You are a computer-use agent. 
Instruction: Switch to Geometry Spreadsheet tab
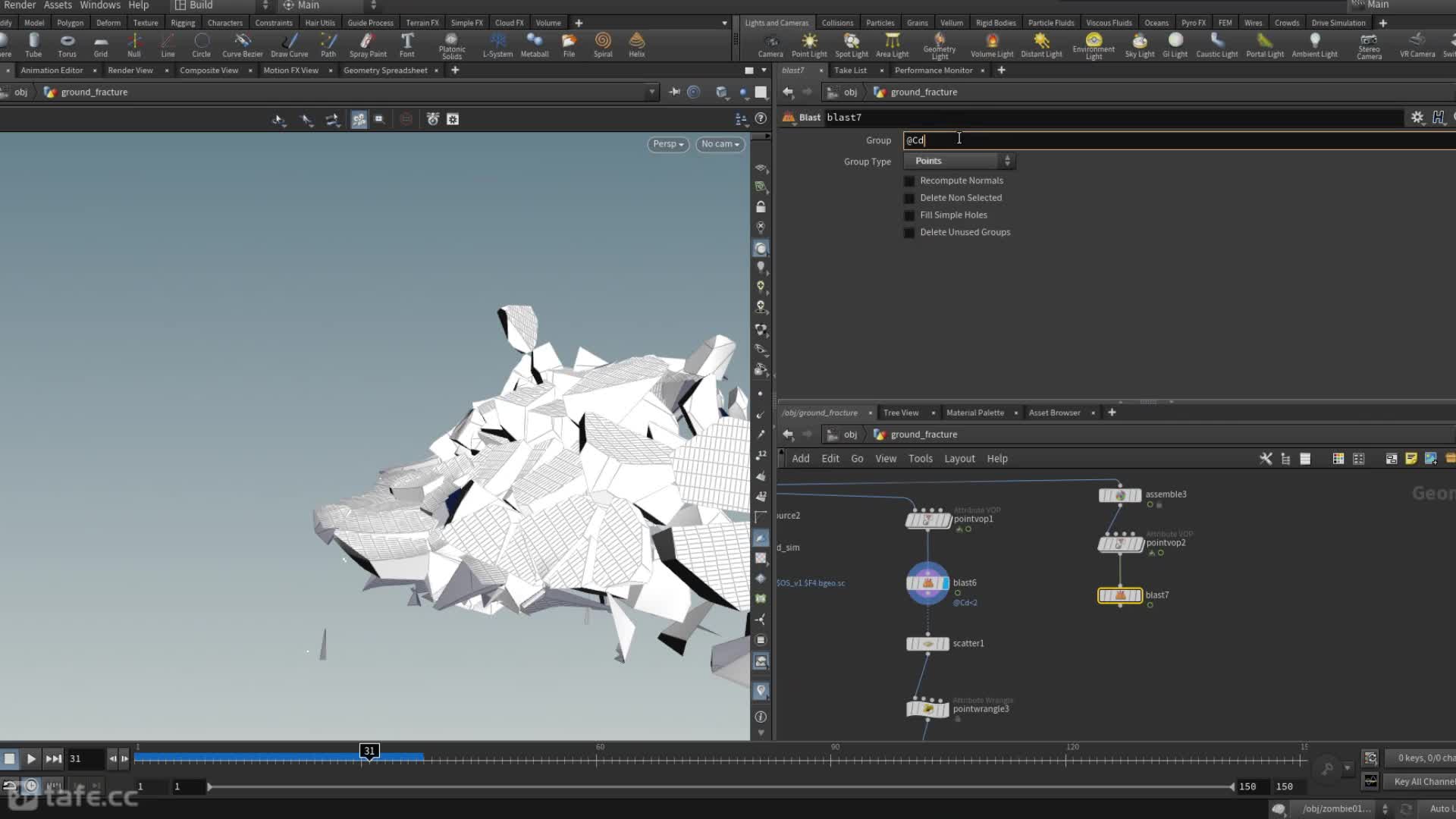point(385,71)
